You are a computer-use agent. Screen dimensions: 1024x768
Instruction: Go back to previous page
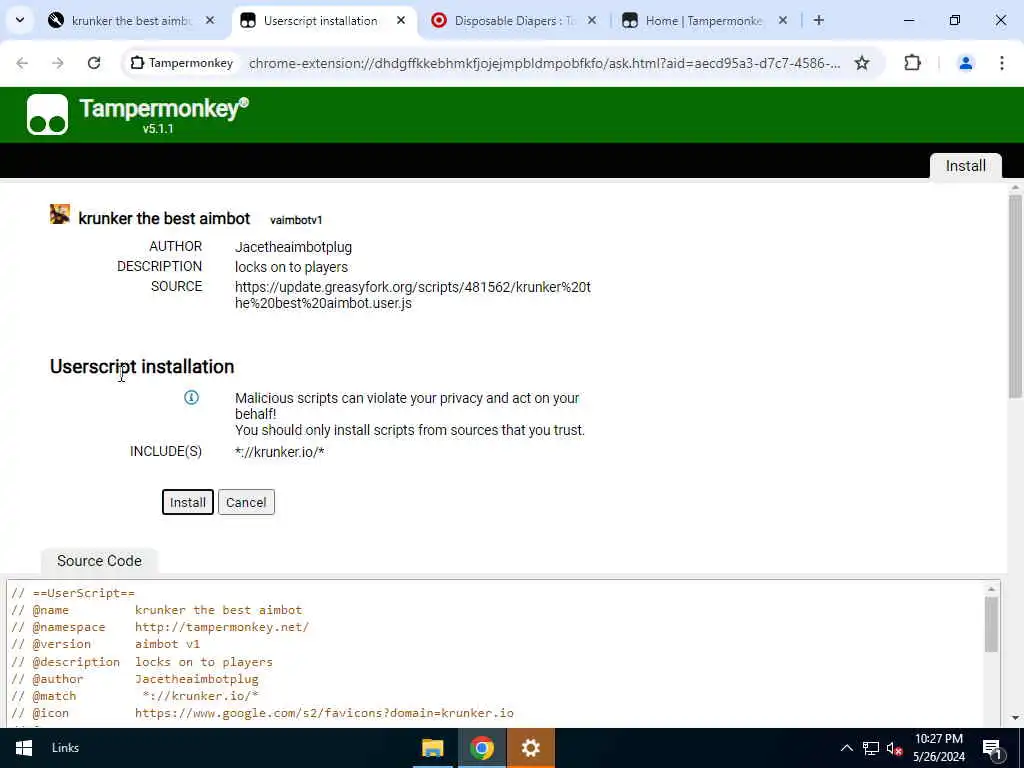coord(22,63)
